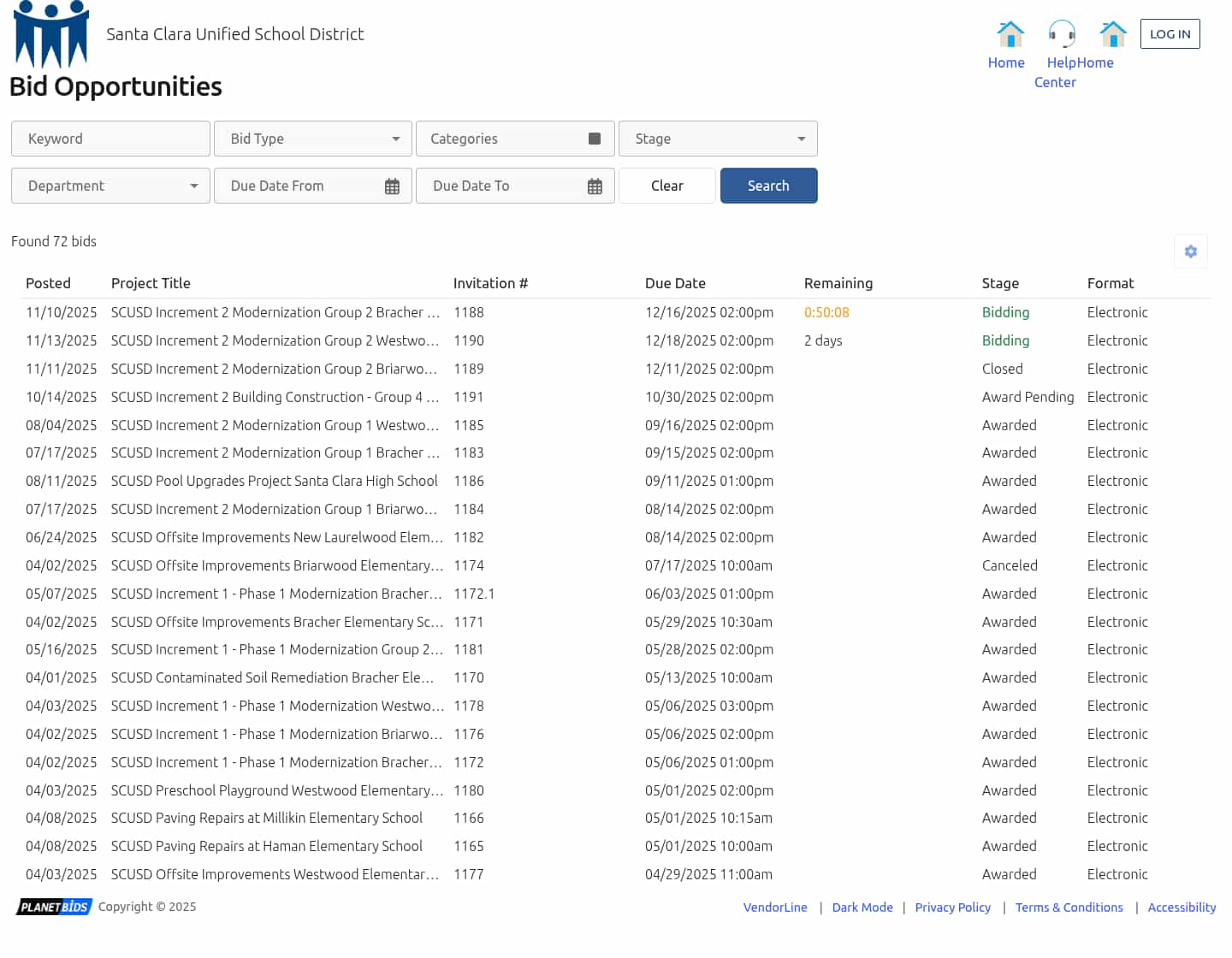Image resolution: width=1232 pixels, height=958 pixels.
Task: Sort by the Due Date column header
Action: coord(675,283)
